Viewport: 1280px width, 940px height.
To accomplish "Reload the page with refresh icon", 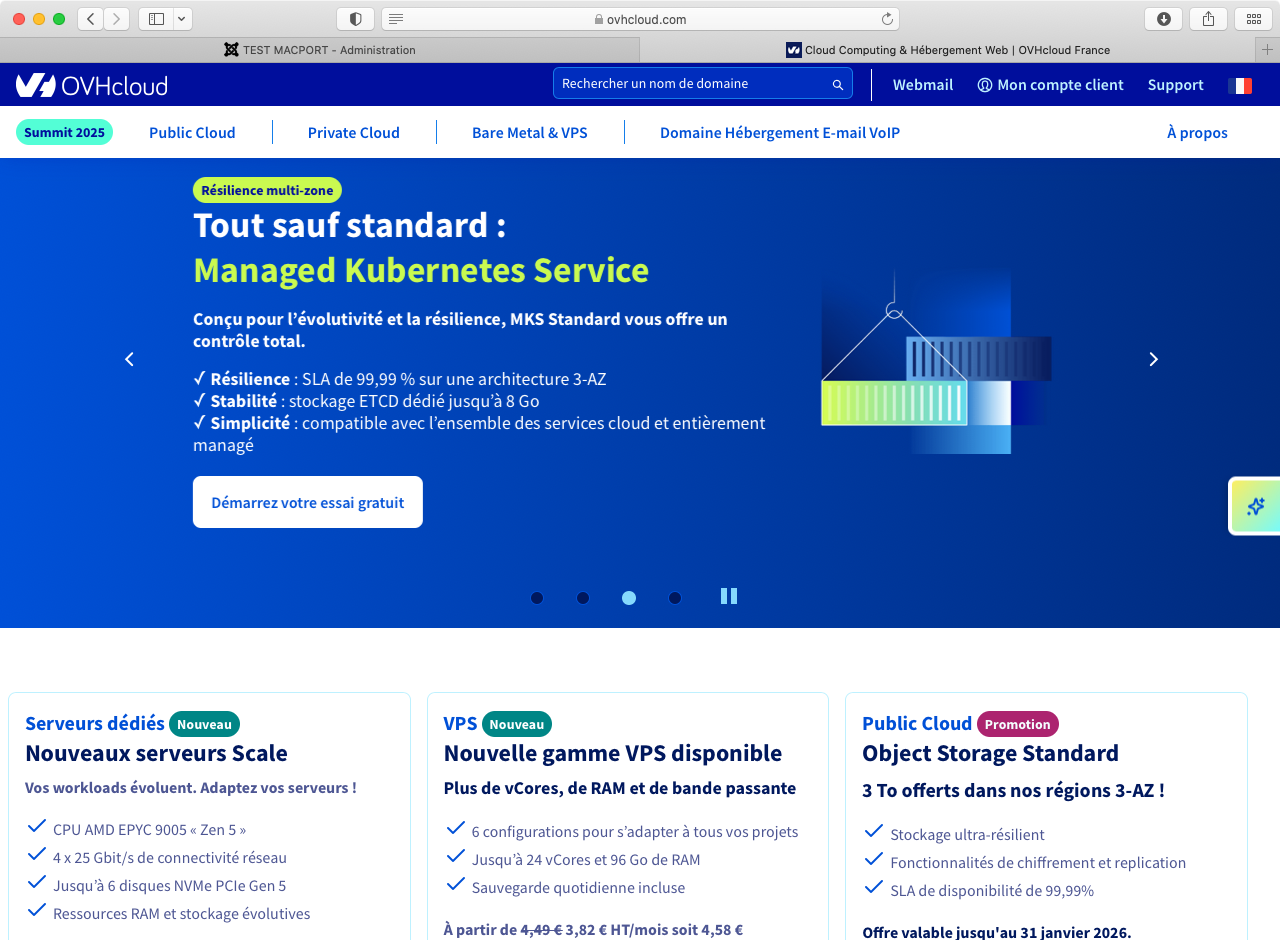I will 887,19.
